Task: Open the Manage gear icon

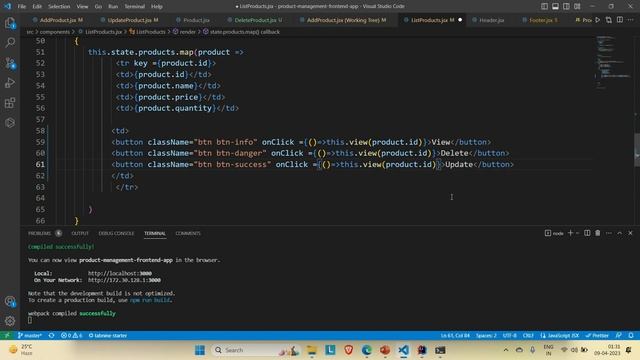Action: click(10, 321)
